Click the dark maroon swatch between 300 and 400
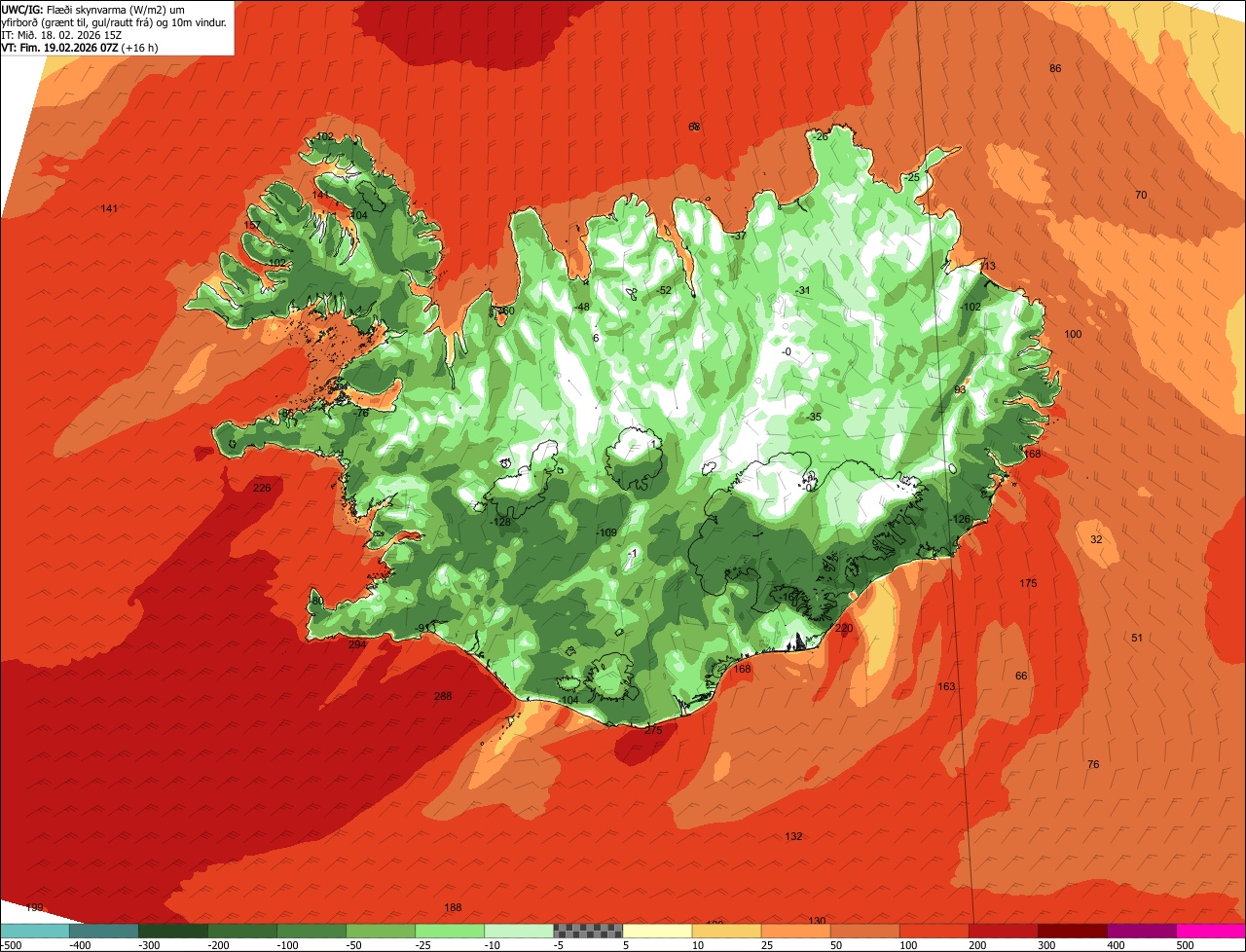This screenshot has height=952, width=1246. (1072, 930)
